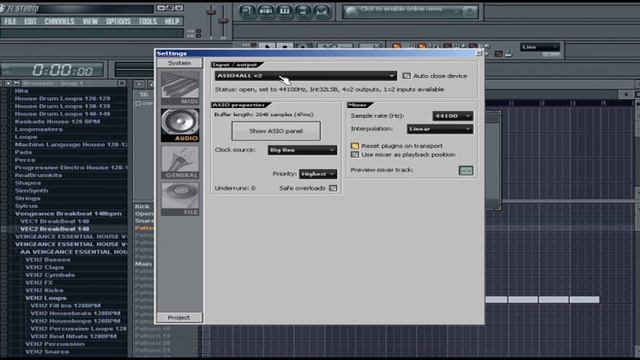This screenshot has width=640, height=360.
Task: Select VEH2 Housebeats 128BPM folder
Action: pos(76,313)
